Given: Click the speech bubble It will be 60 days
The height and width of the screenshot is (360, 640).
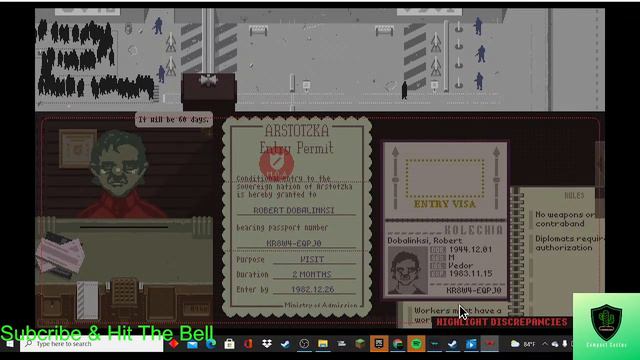Looking at the screenshot, I should pyautogui.click(x=174, y=120).
